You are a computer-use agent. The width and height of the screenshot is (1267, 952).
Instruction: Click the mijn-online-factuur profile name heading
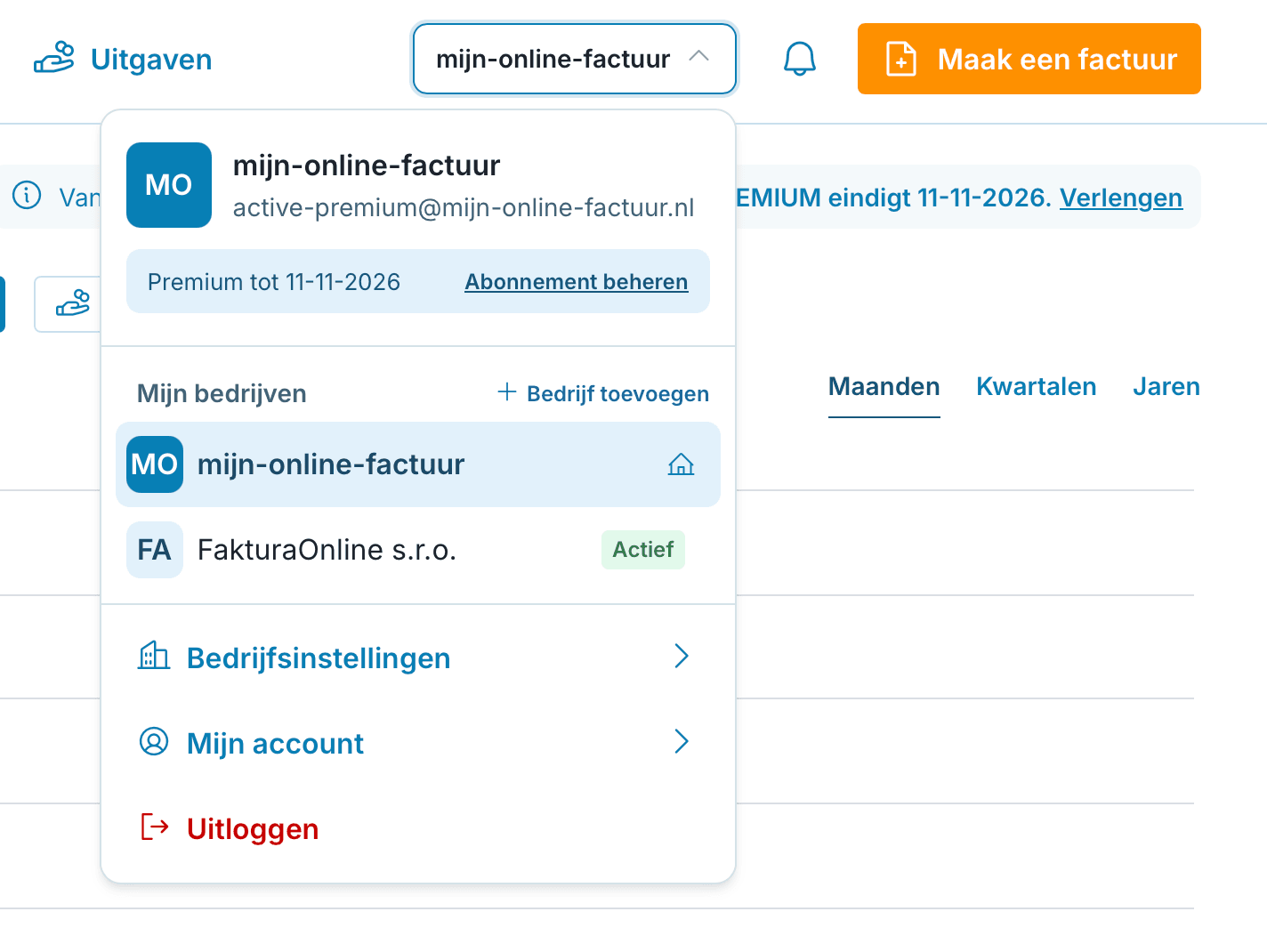[367, 165]
